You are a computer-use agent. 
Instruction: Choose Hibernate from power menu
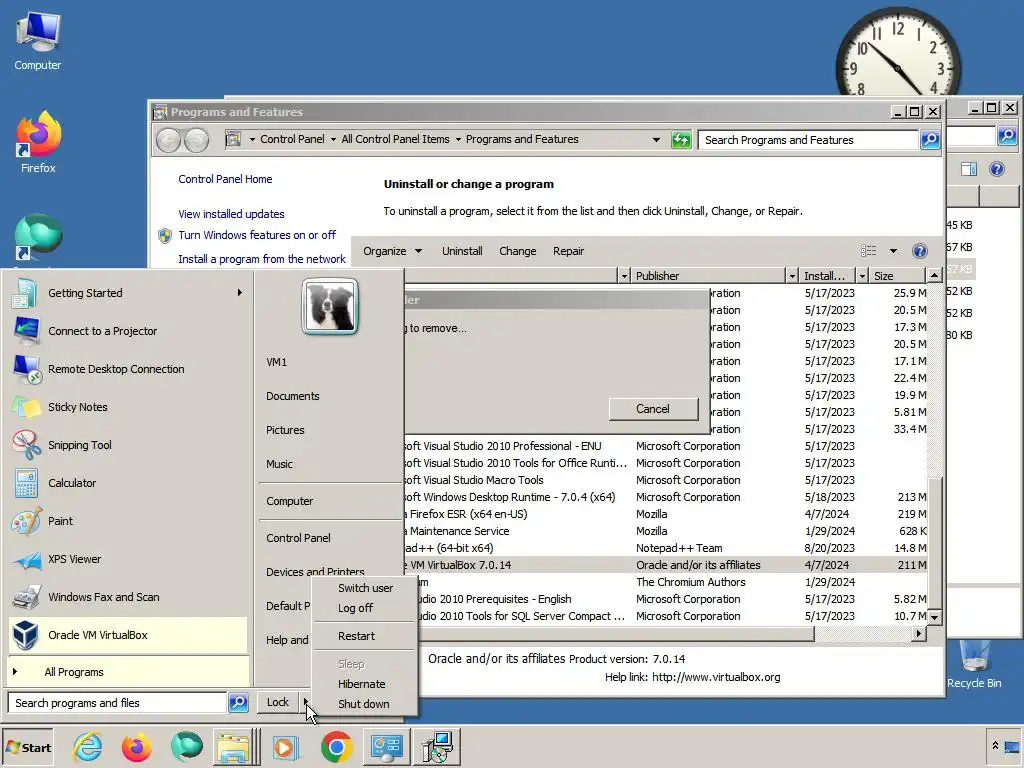(361, 684)
